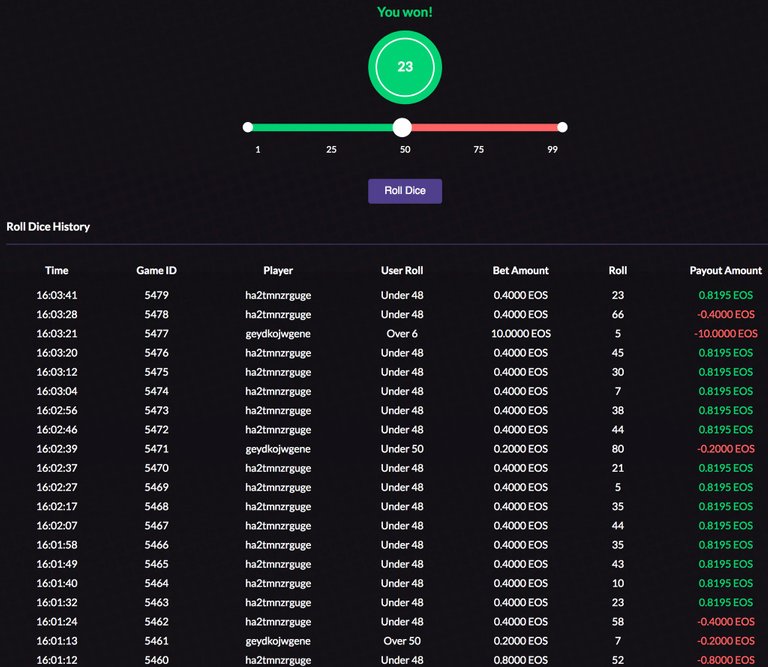
Task: Click the -10.0000 EOS payout amount
Action: click(x=725, y=334)
